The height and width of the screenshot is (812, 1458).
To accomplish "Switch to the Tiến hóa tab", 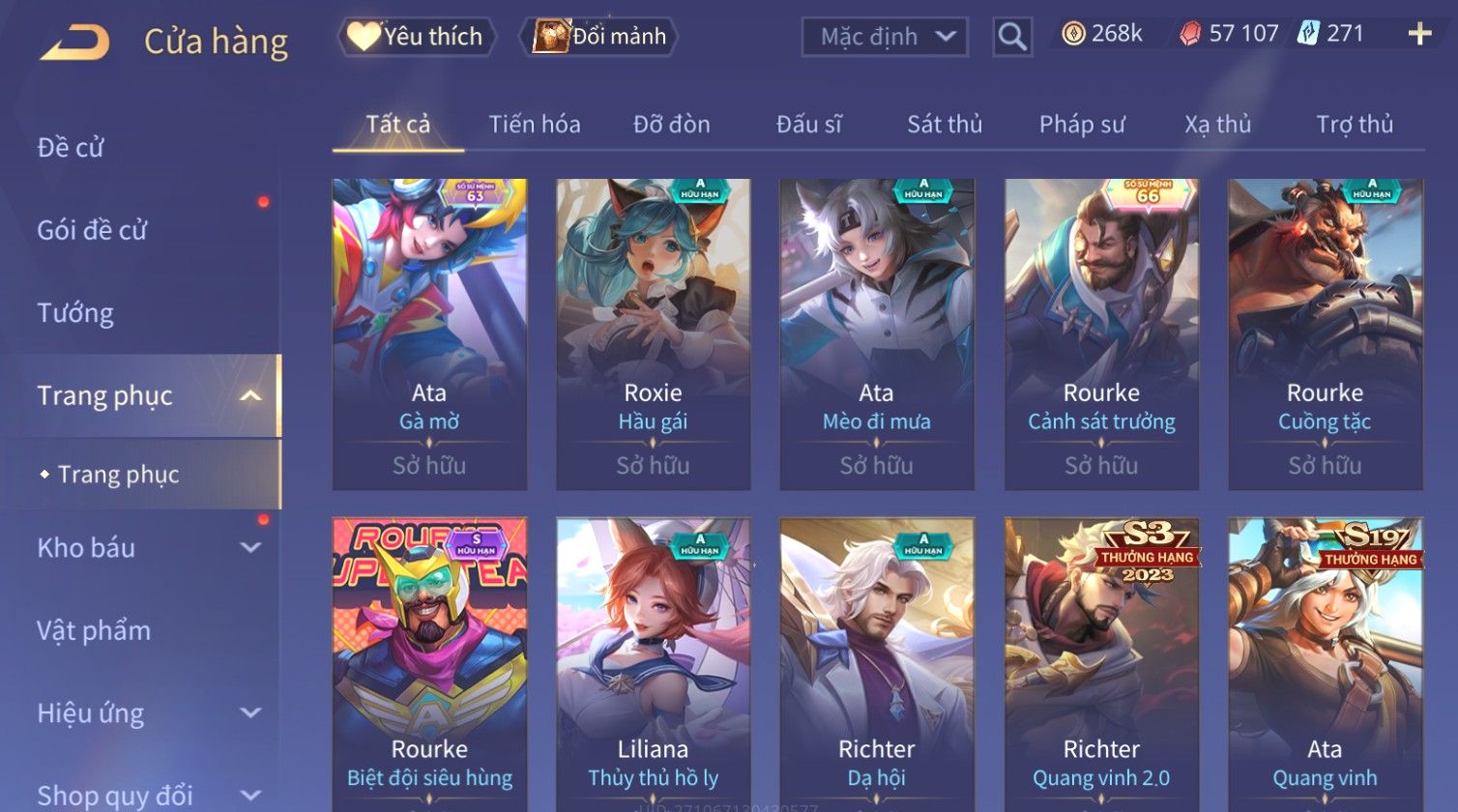I will [535, 125].
